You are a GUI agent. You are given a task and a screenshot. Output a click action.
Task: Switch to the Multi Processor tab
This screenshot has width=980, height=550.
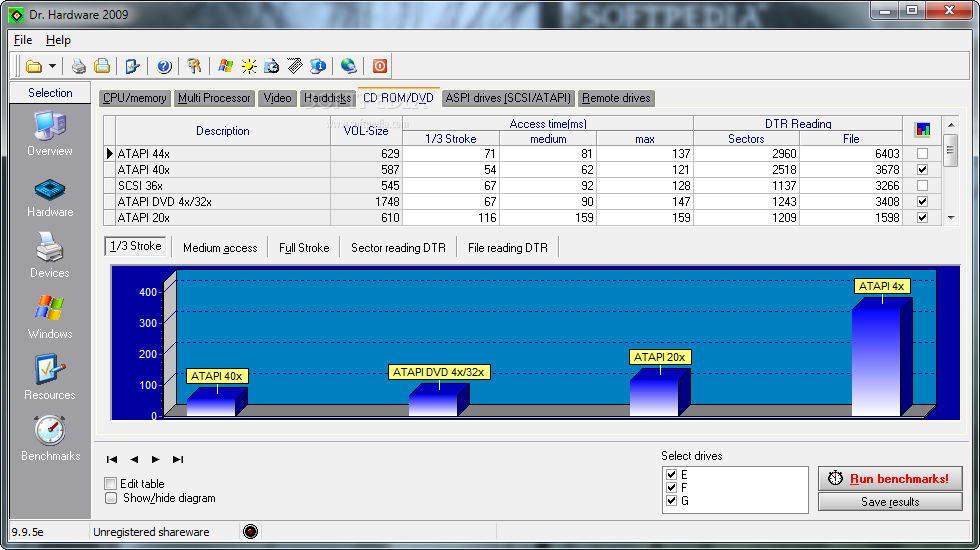pyautogui.click(x=214, y=98)
